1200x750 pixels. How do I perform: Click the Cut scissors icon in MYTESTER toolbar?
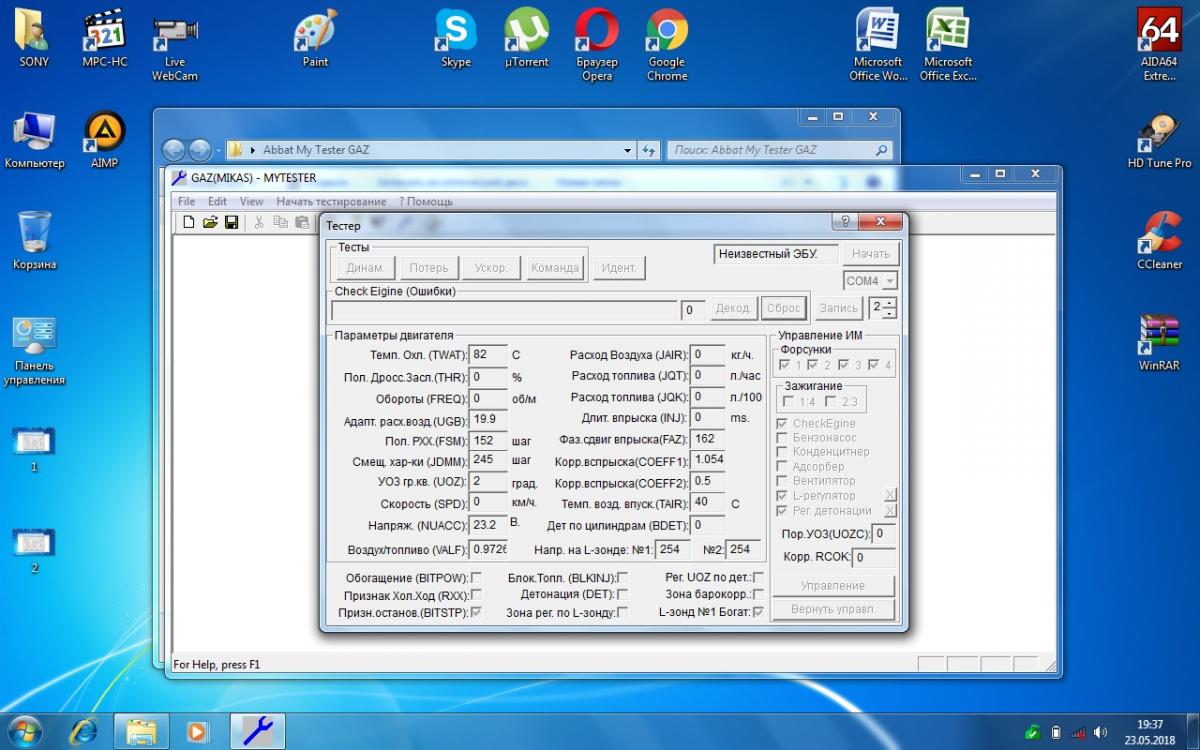[258, 222]
